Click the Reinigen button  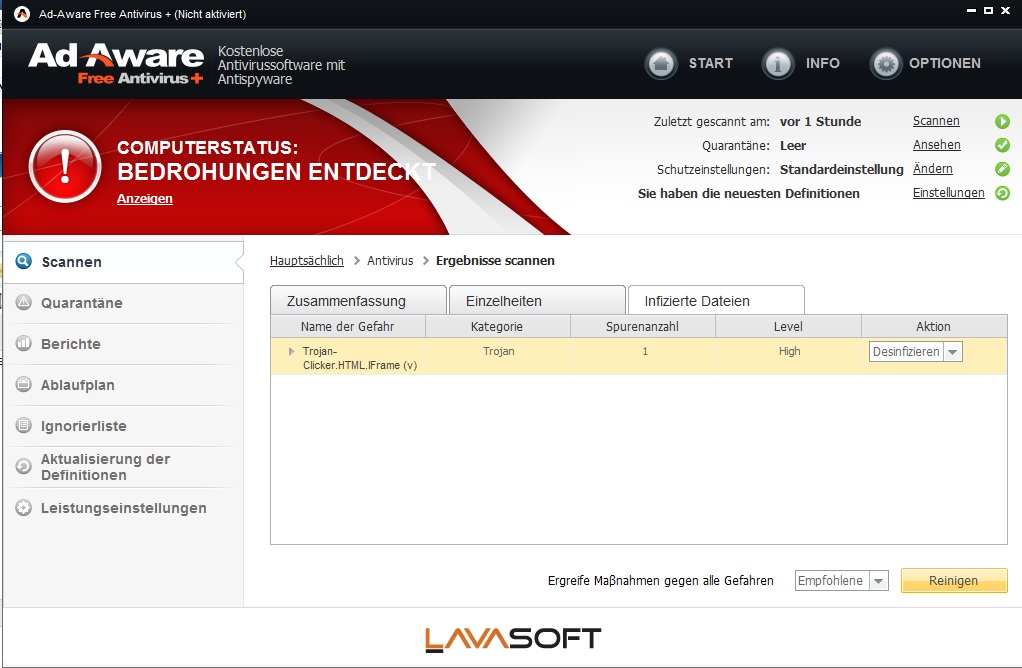tap(954, 581)
